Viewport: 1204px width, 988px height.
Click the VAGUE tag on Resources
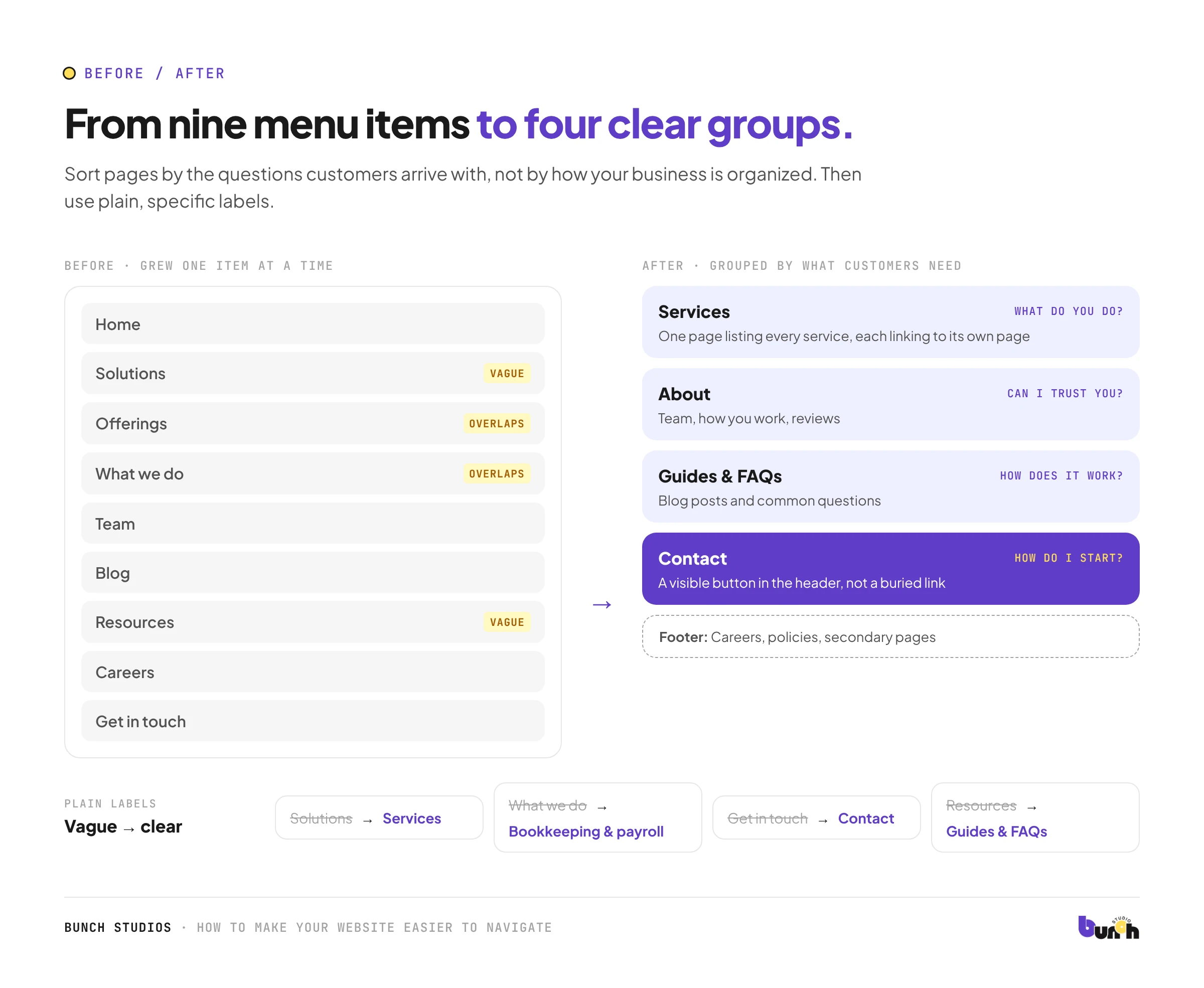click(x=507, y=622)
